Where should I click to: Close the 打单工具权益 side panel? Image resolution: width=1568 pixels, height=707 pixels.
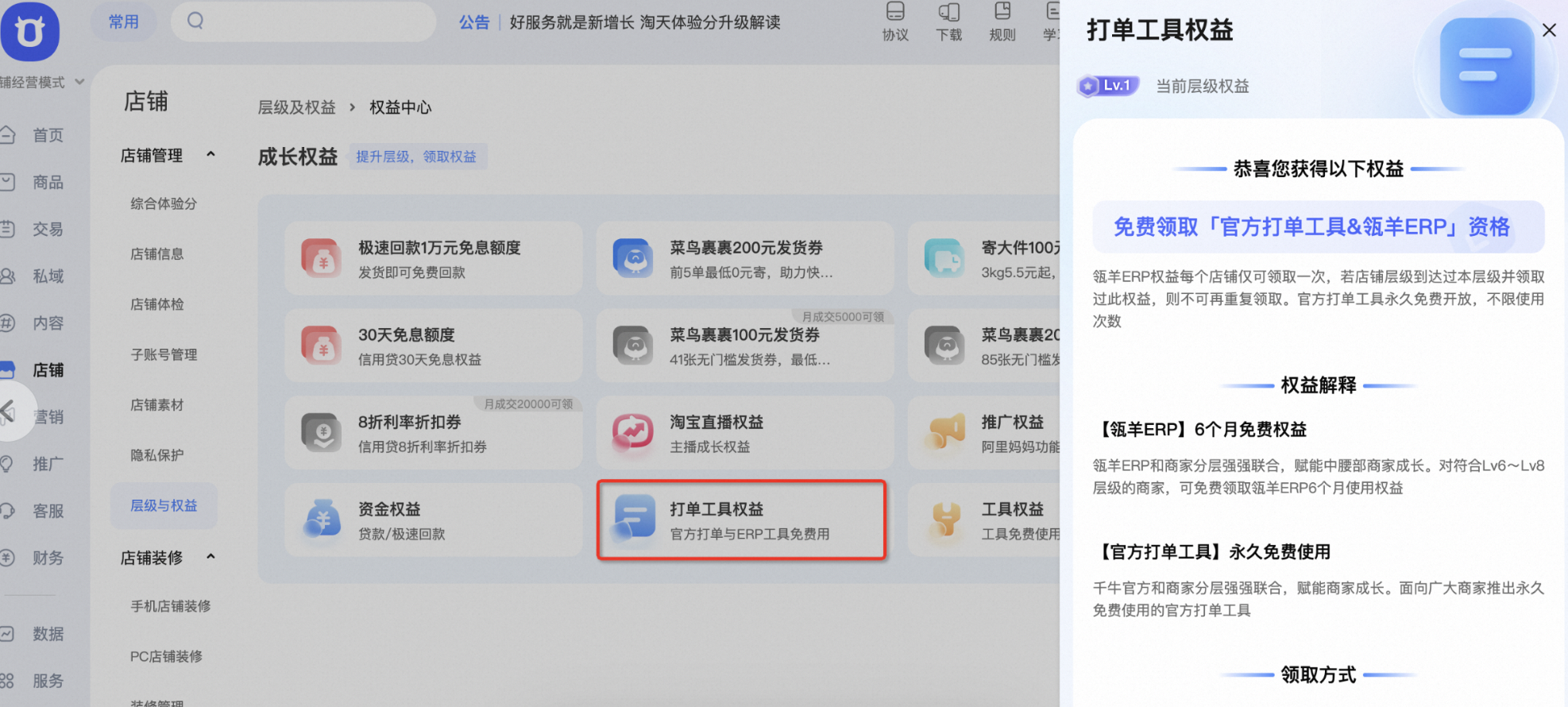(1549, 30)
